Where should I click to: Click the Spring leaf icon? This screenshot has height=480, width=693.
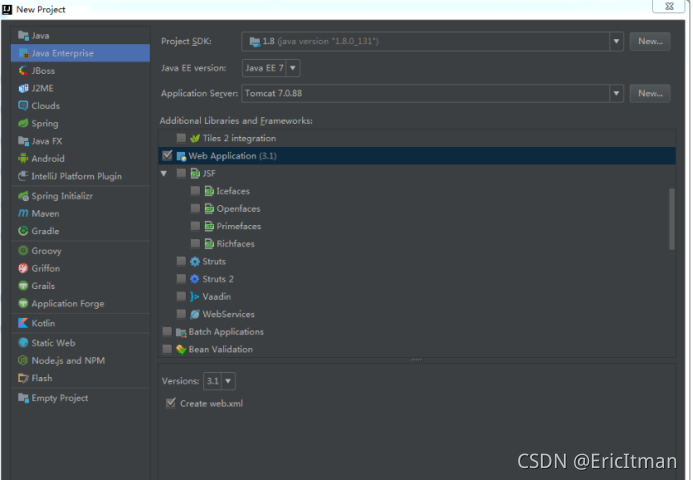[x=23, y=123]
